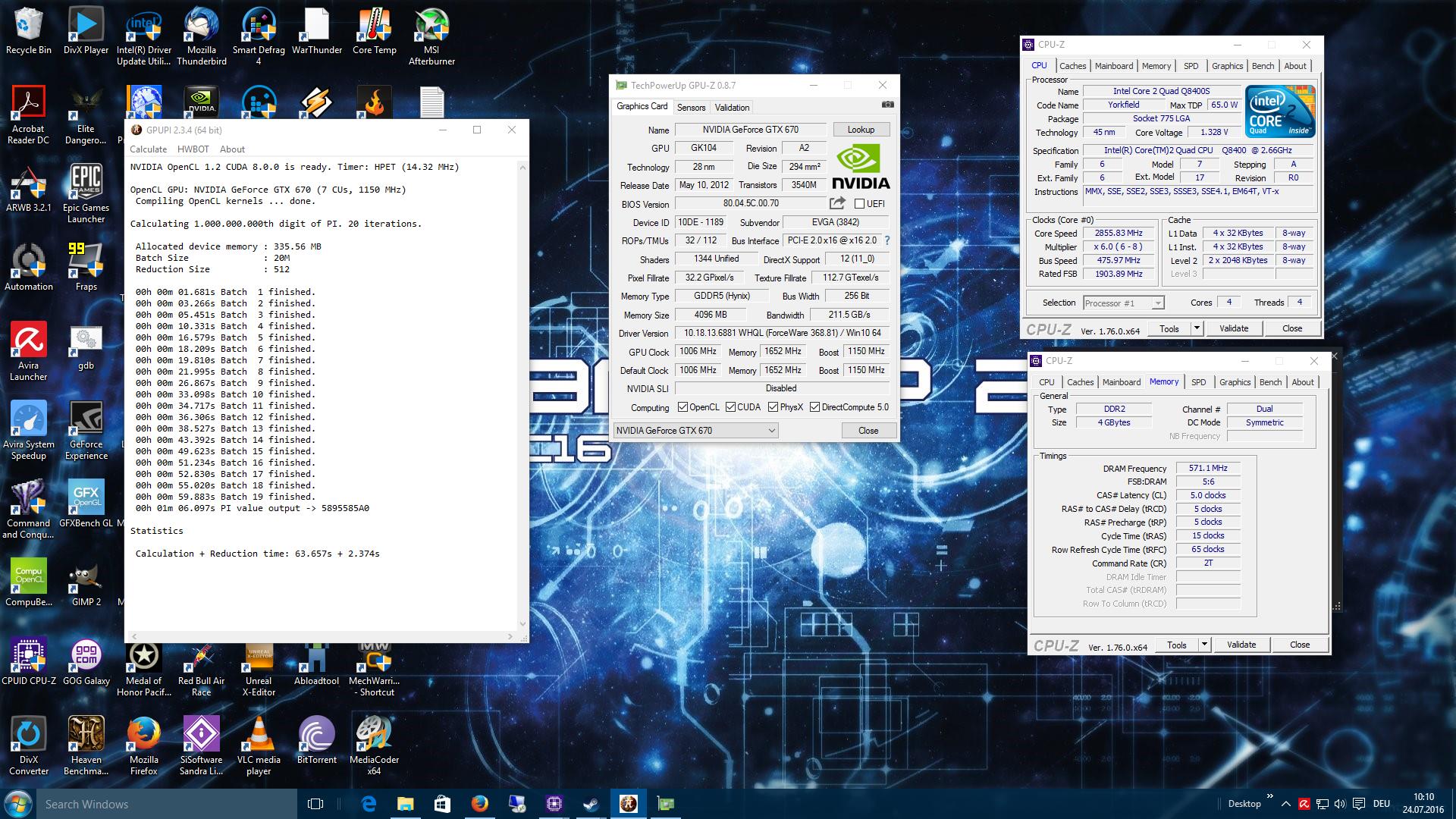The width and height of the screenshot is (1456, 819).
Task: Click Search Windows taskbar field
Action: coord(165,804)
